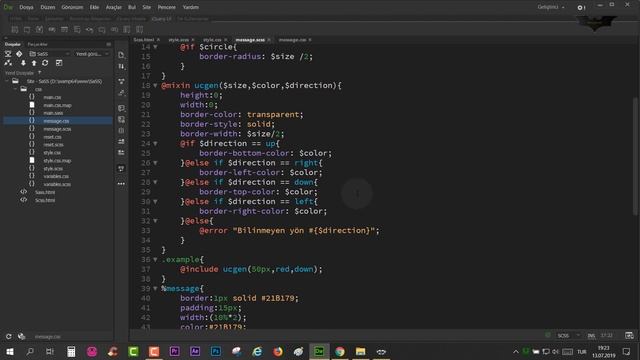This screenshot has height=360, width=640.
Task: Select style.css.map in file tree
Action: (57, 161)
